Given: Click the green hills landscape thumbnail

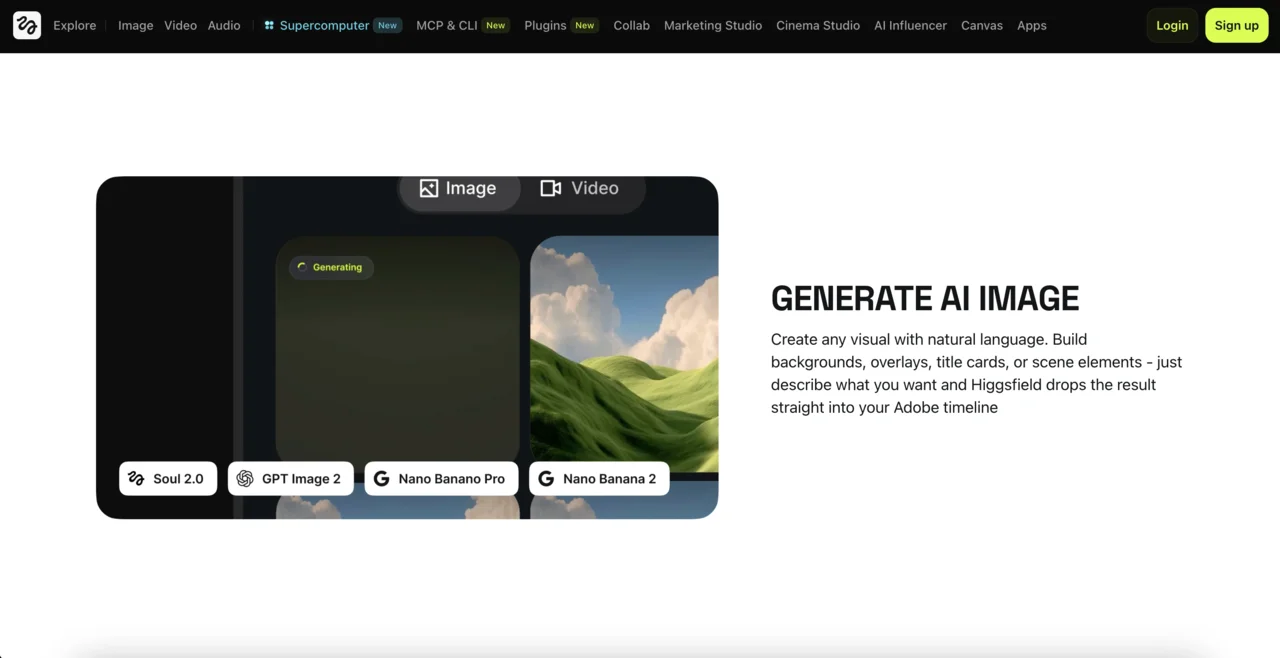Looking at the screenshot, I should pos(624,354).
